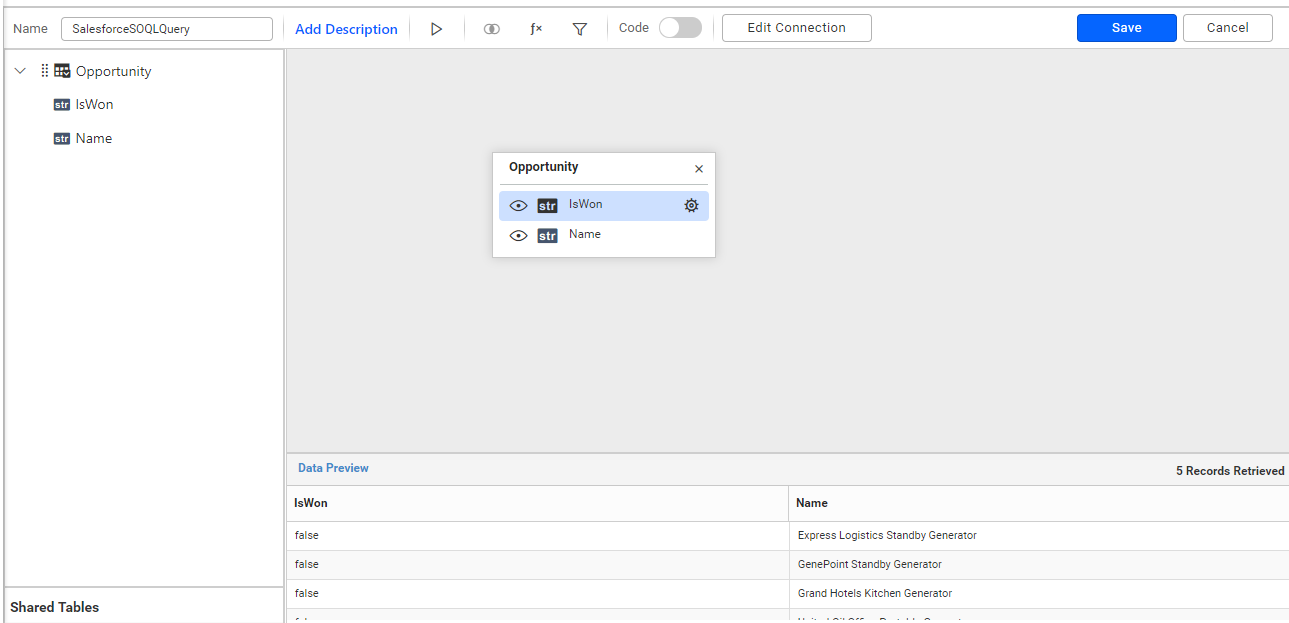Viewport: 1289px width, 623px height.
Task: Click the Code toggle slider control
Action: 680,28
